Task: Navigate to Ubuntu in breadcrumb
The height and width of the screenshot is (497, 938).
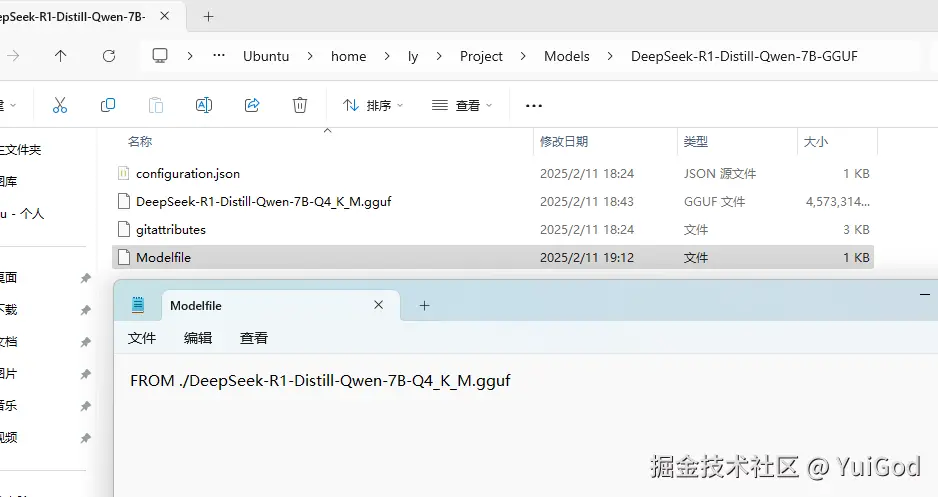Action: 266,56
